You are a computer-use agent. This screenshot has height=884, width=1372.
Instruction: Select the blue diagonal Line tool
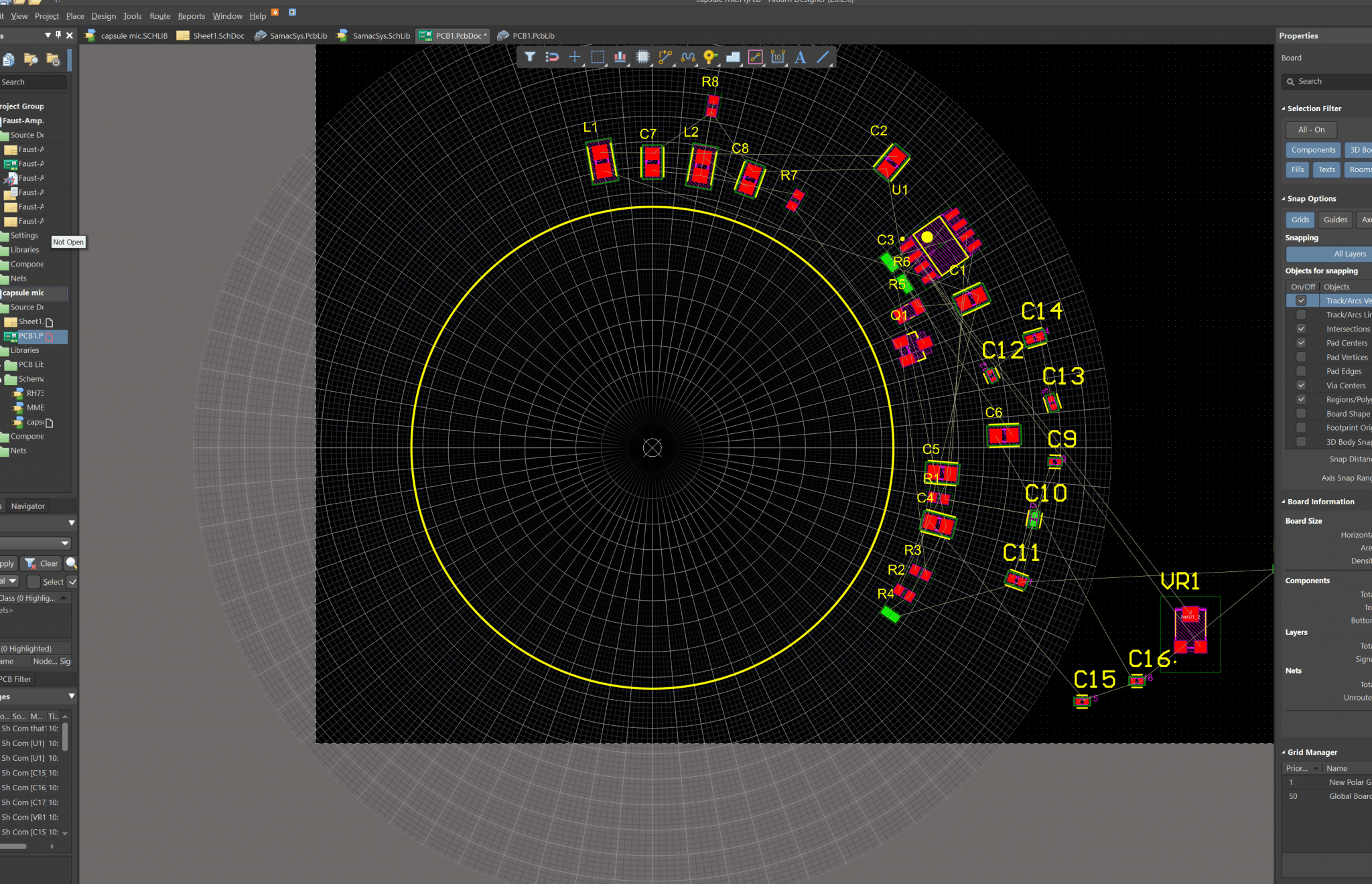point(823,57)
